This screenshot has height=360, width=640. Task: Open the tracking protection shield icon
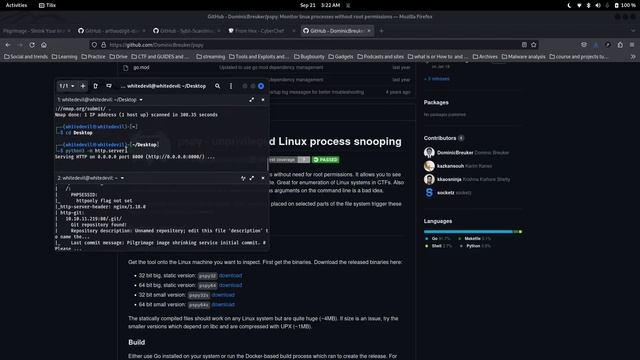94,45
